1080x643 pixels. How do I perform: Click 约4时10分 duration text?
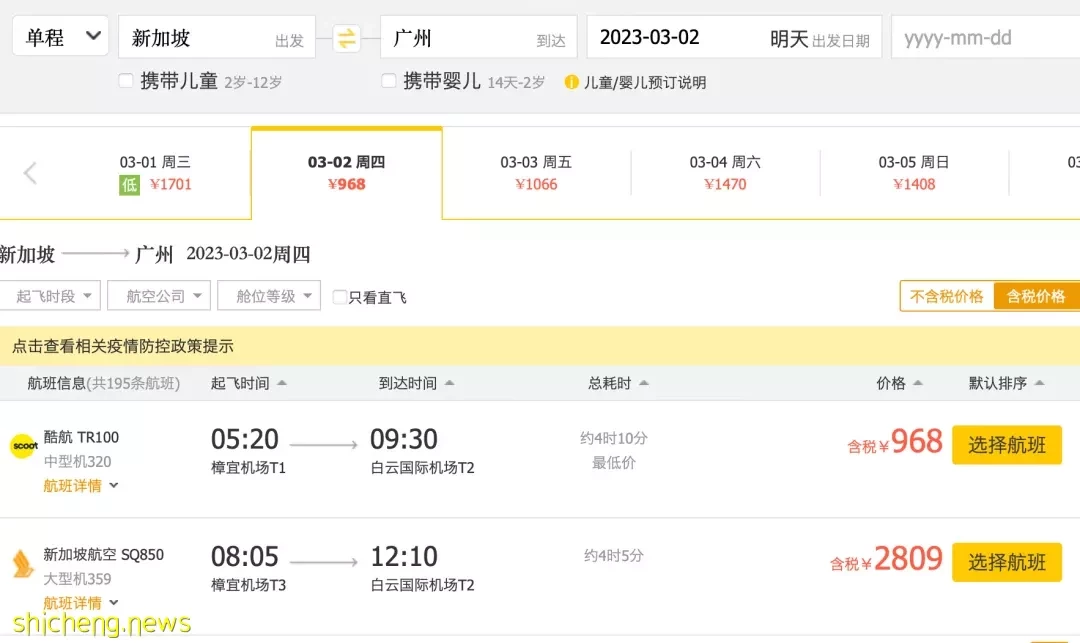click(x=614, y=438)
